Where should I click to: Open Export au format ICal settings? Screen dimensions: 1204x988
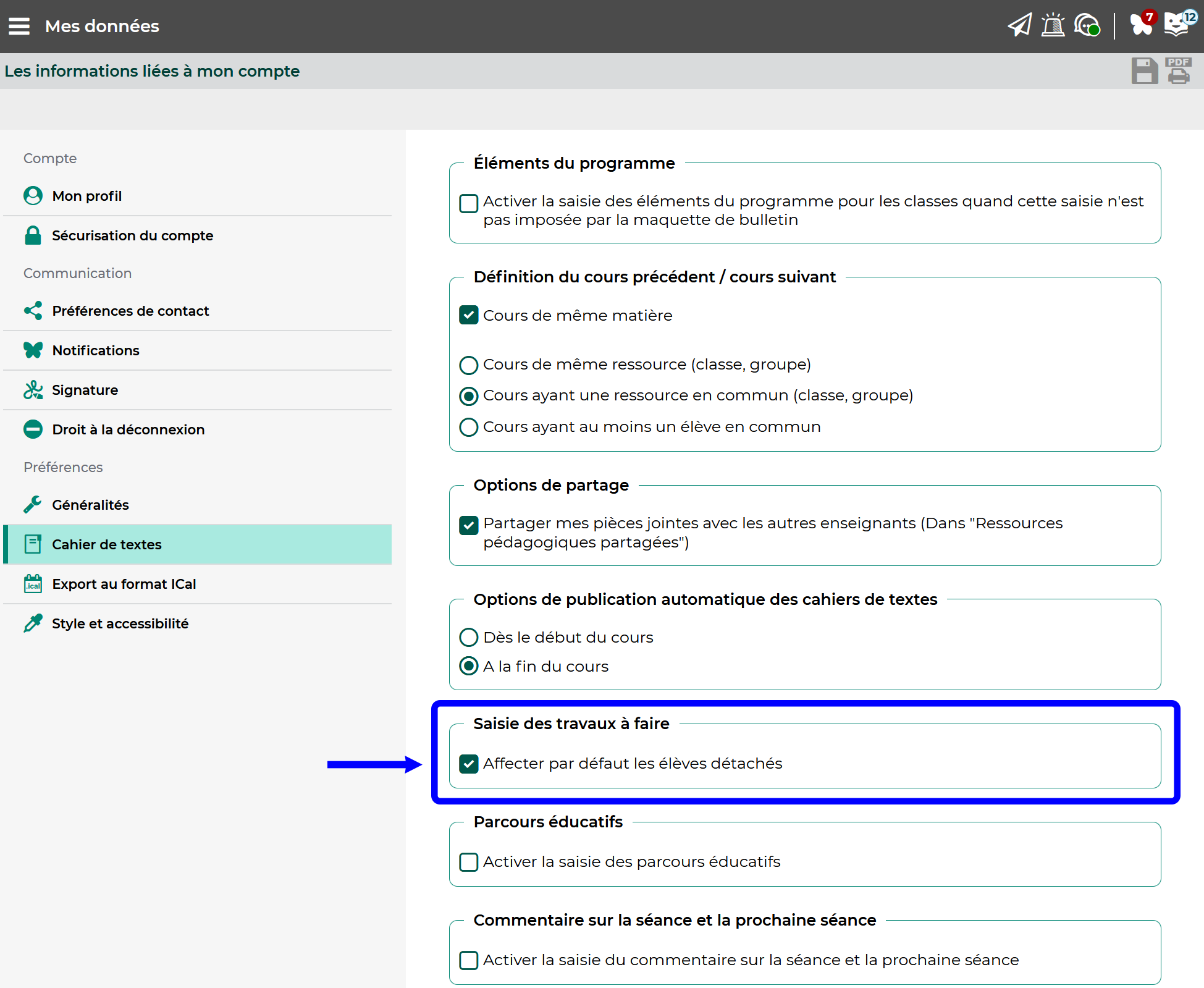pyautogui.click(x=124, y=584)
